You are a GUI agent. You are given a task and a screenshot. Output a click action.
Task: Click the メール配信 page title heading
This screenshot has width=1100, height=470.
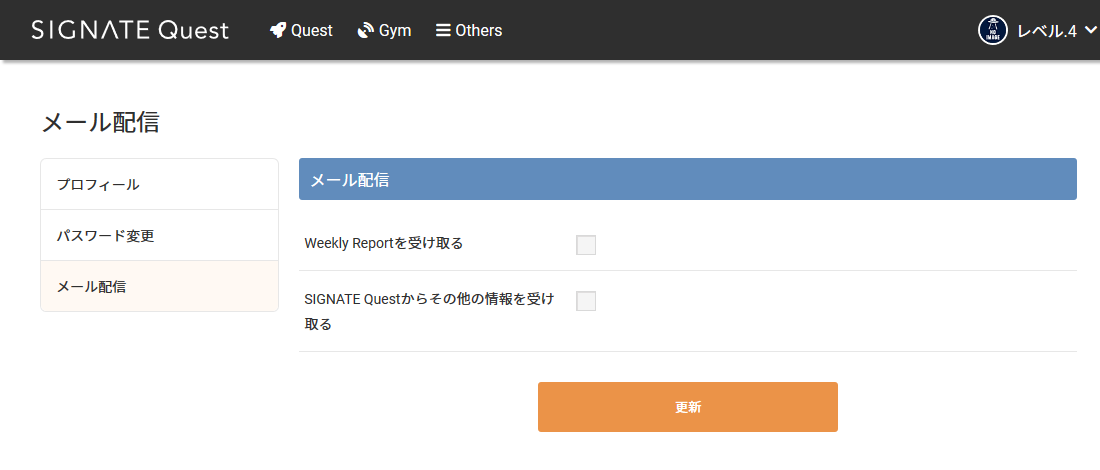coord(100,122)
